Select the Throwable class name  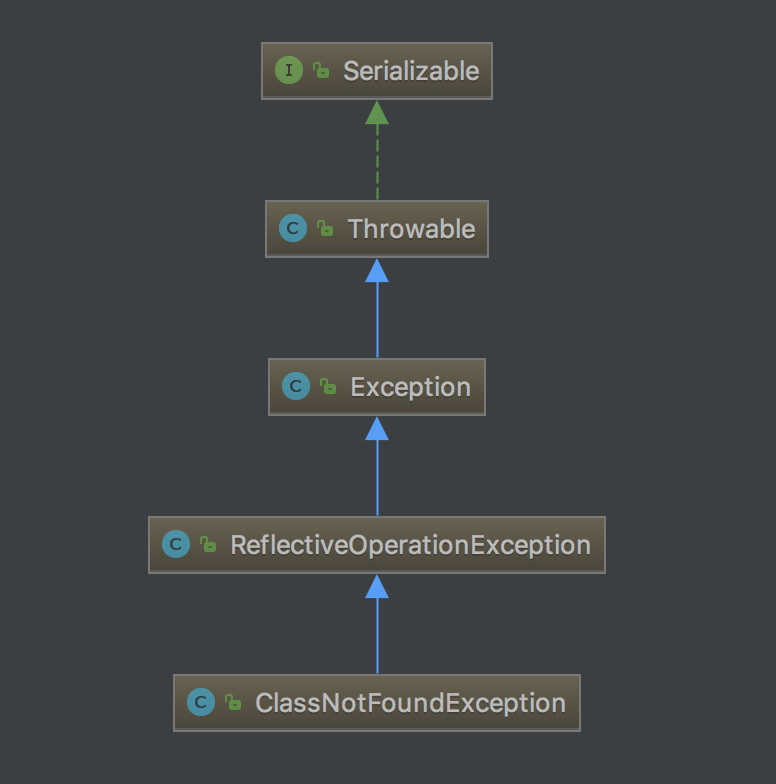point(411,229)
